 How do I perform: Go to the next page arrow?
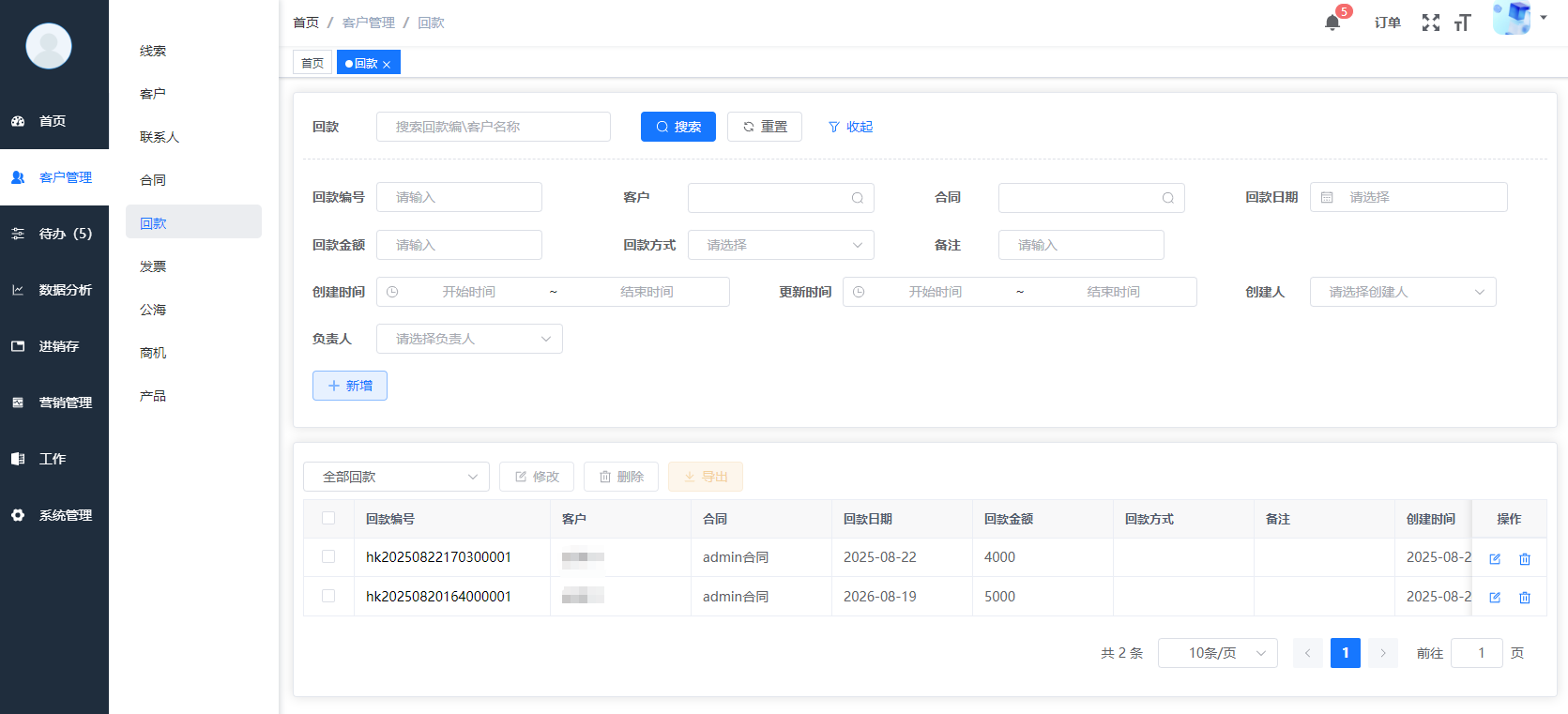tap(1382, 653)
